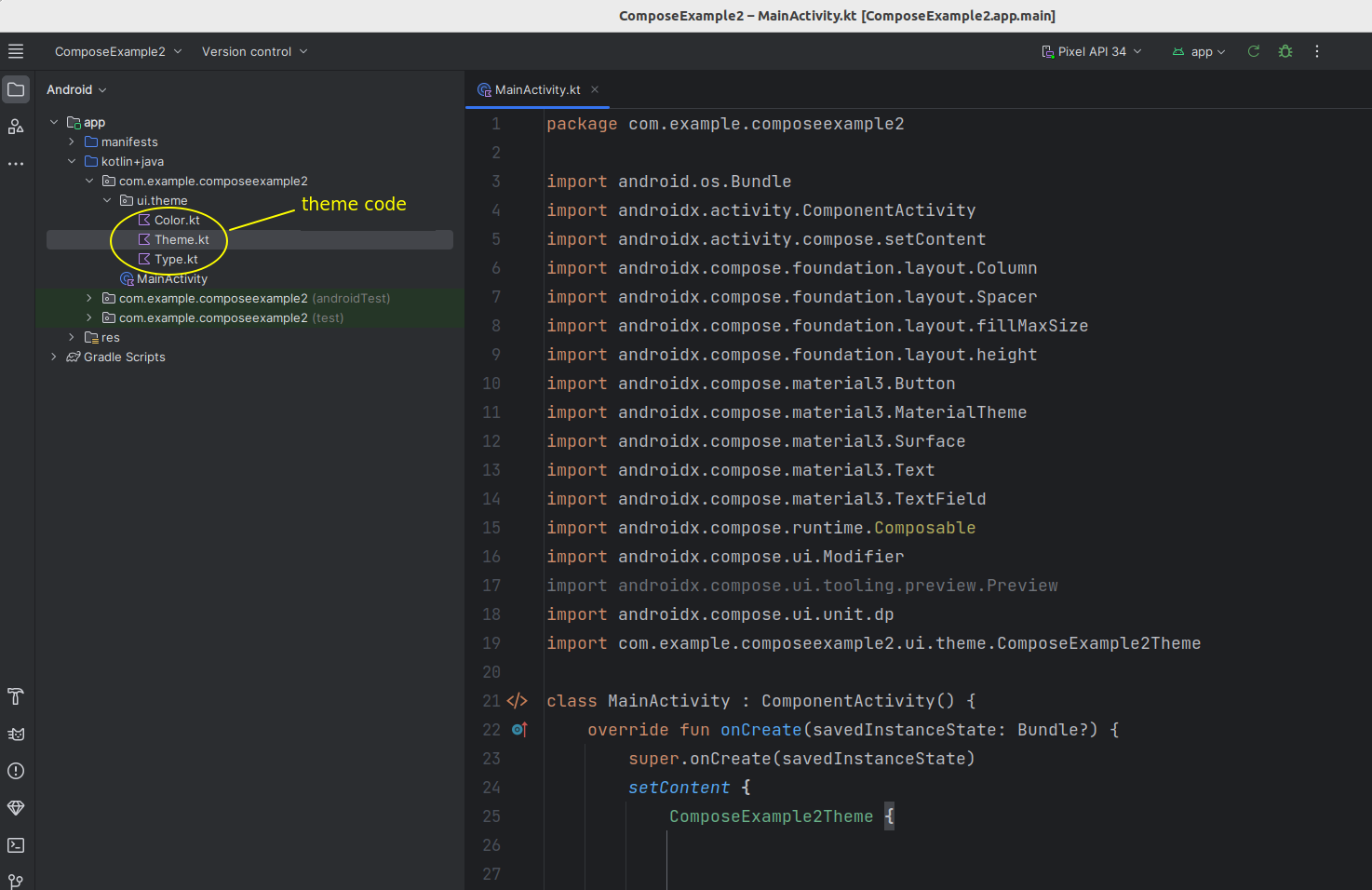
Task: Click the Apply Changes rerun icon
Action: (1254, 51)
